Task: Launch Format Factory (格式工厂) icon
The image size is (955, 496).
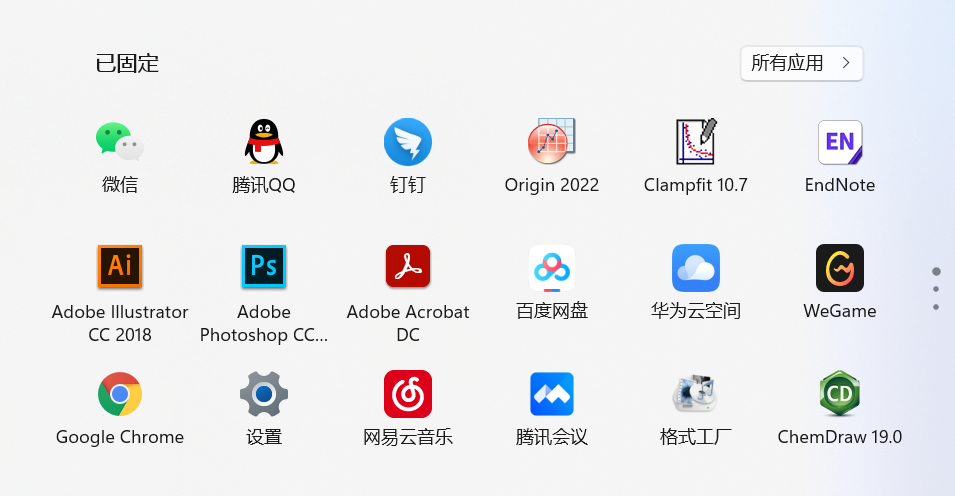Action: tap(696, 394)
